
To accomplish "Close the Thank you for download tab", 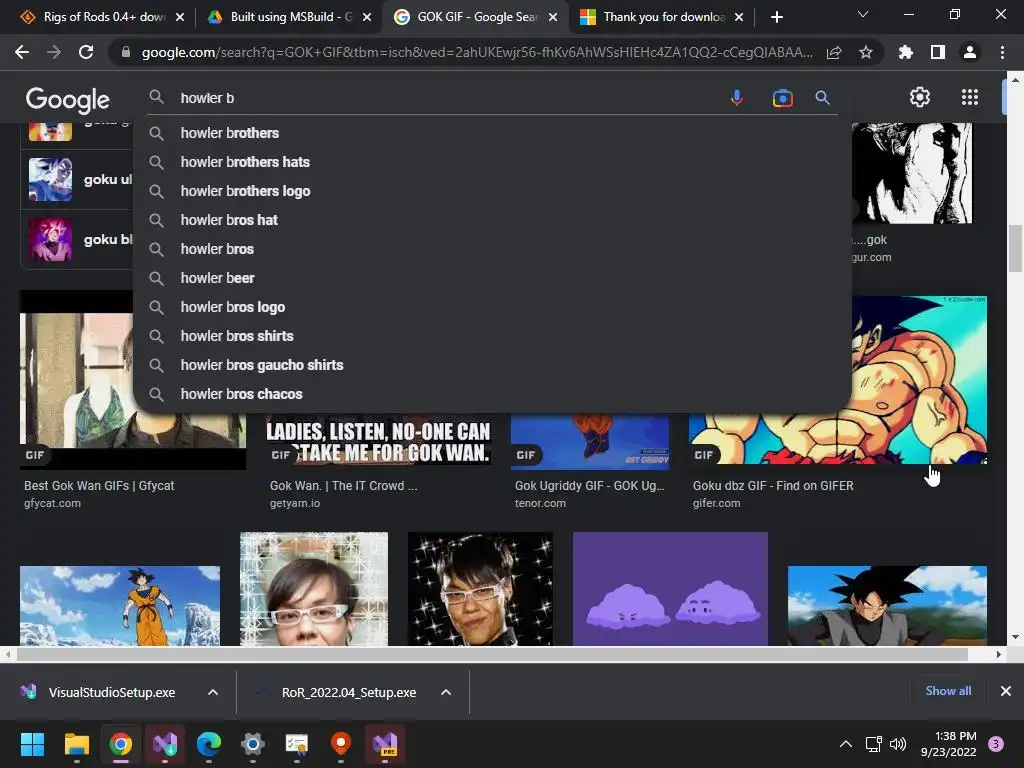I will (739, 17).
